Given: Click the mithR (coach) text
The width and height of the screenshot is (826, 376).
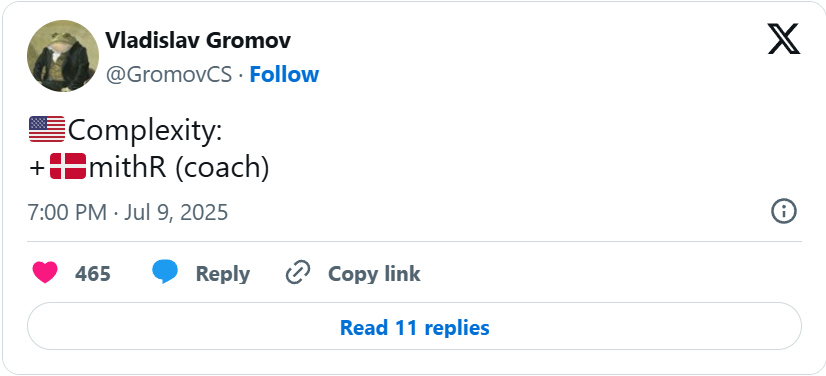Looking at the screenshot, I should tap(179, 167).
